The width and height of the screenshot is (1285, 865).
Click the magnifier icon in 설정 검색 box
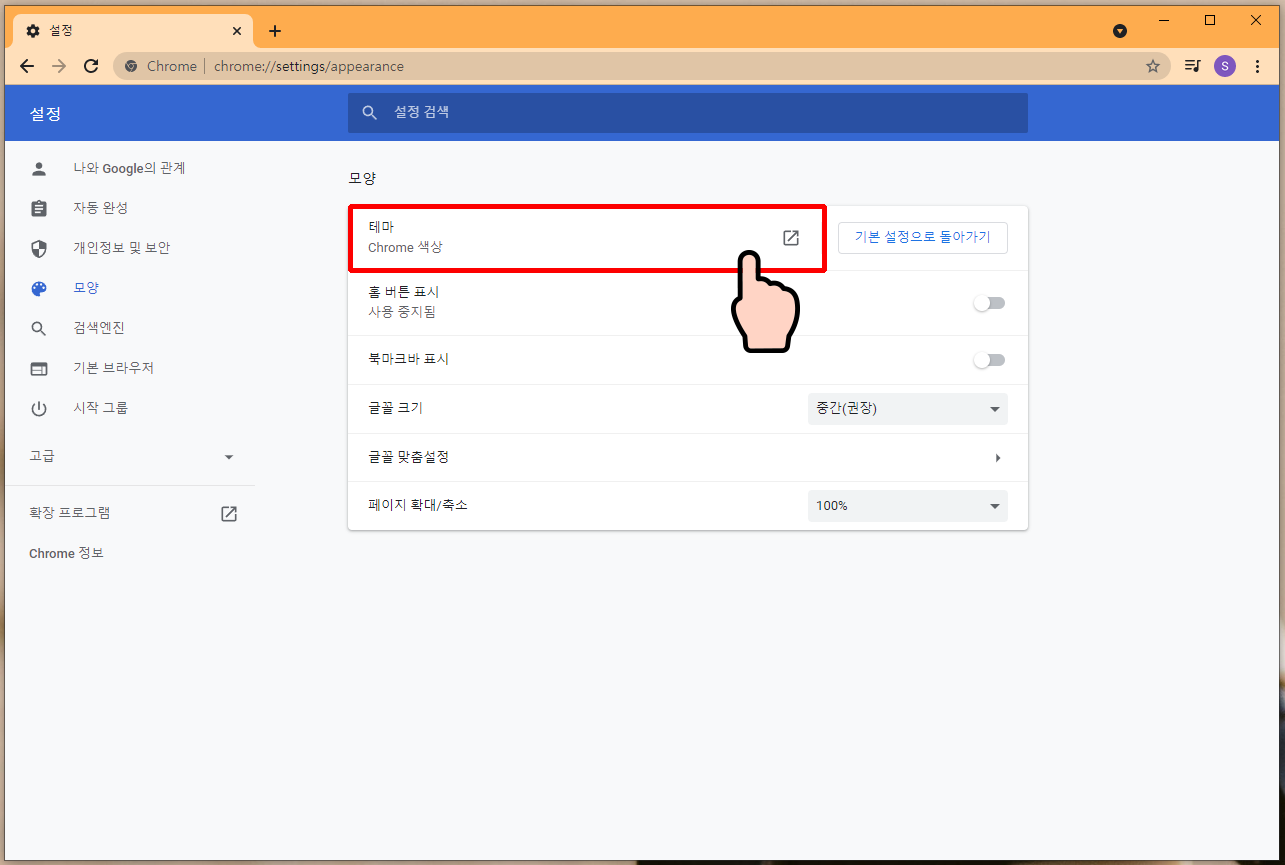[x=370, y=113]
